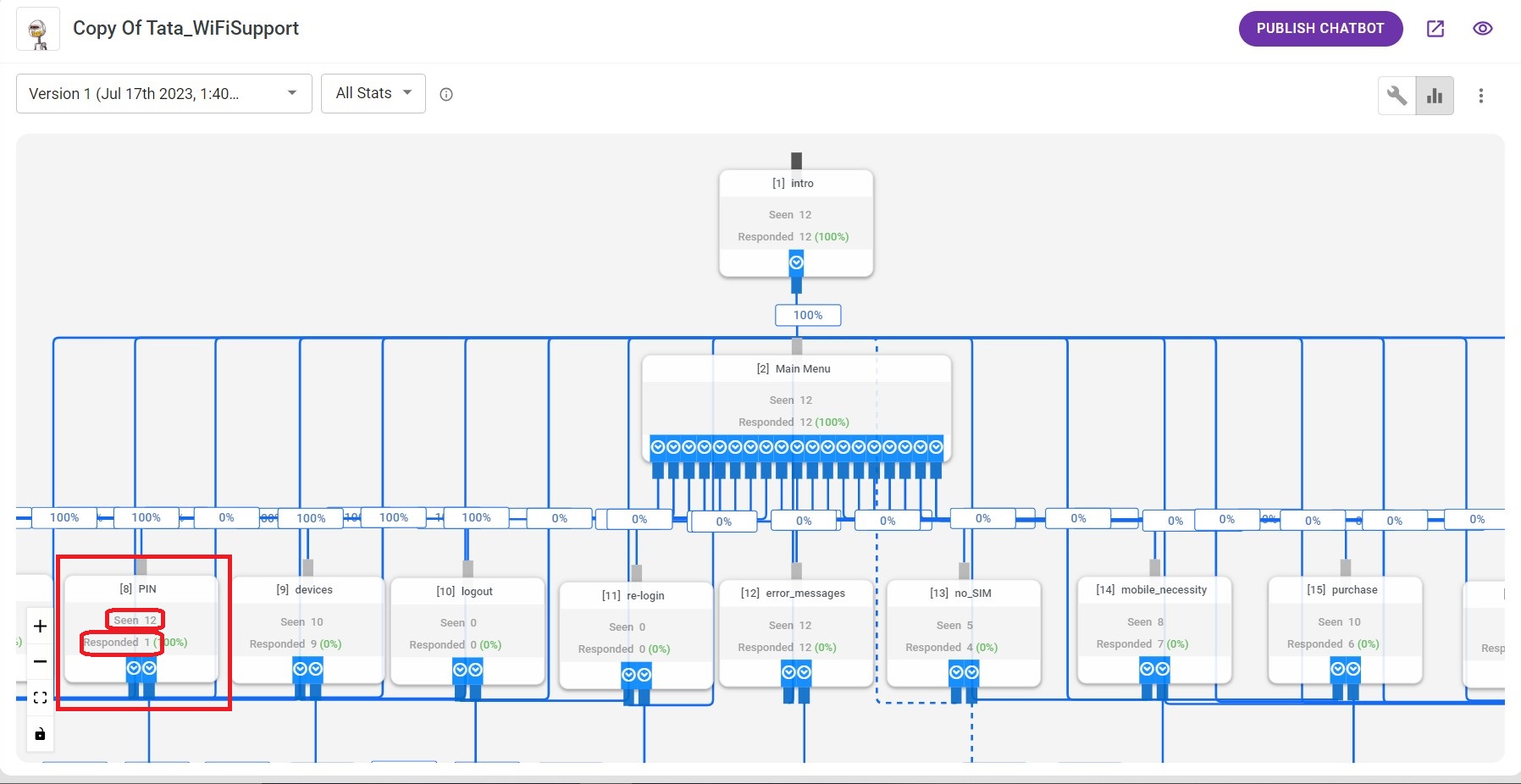Click the chatbot avatar logo
1521x784 pixels.
pos(38,30)
